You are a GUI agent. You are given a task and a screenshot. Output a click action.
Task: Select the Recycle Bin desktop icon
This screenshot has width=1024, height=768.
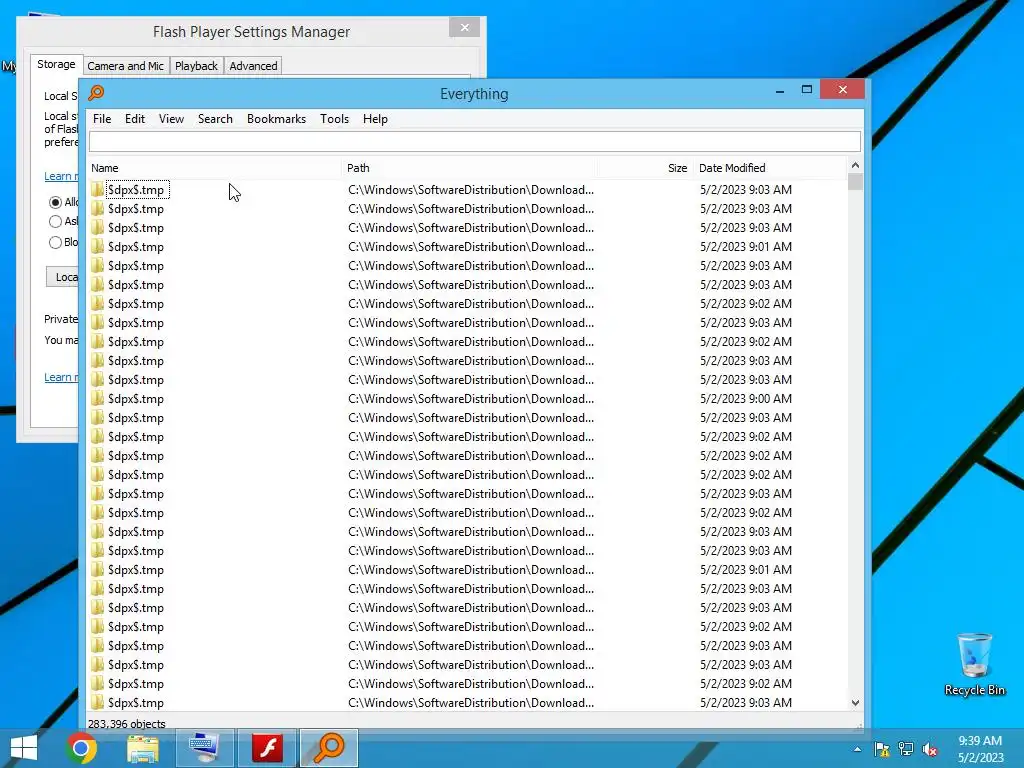point(974,664)
